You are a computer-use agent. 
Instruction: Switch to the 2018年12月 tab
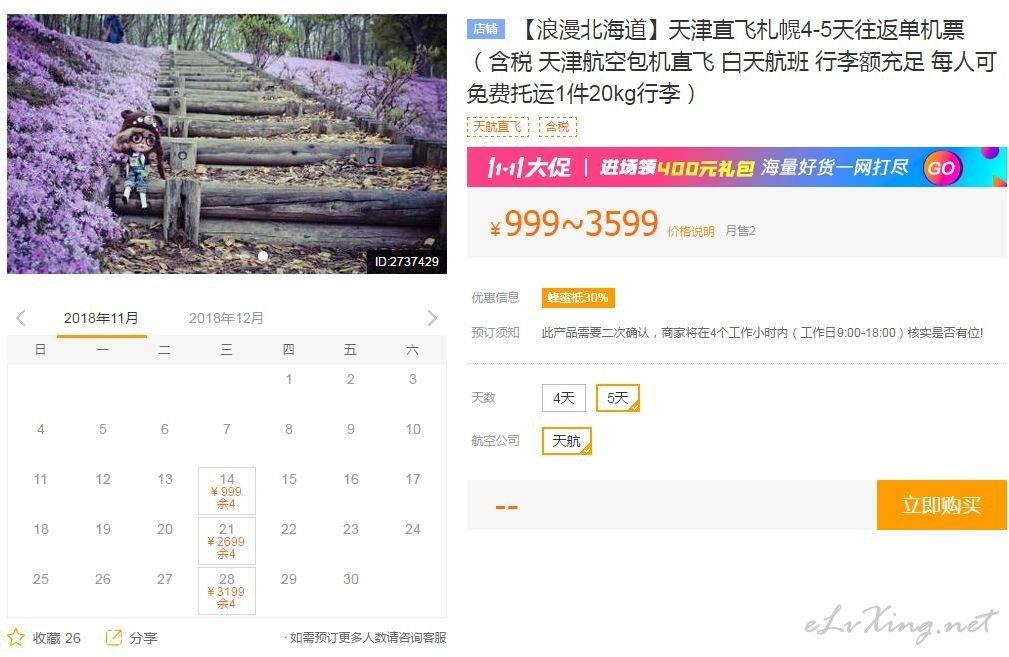coord(226,318)
